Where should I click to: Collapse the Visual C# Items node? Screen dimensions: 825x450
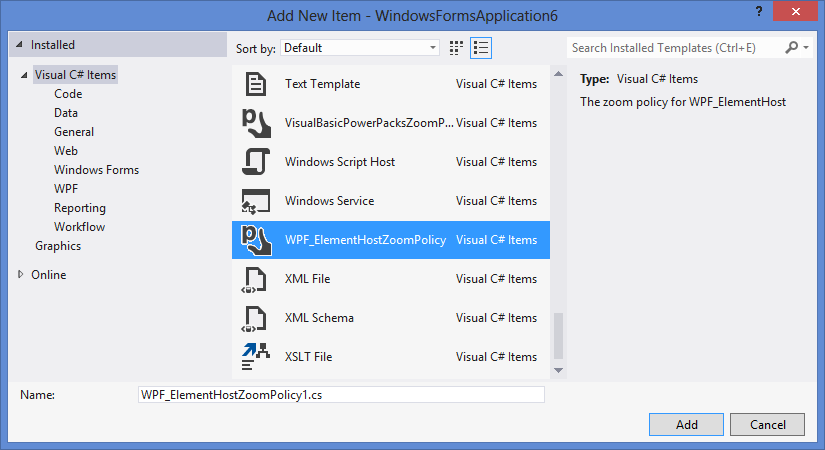[23, 75]
